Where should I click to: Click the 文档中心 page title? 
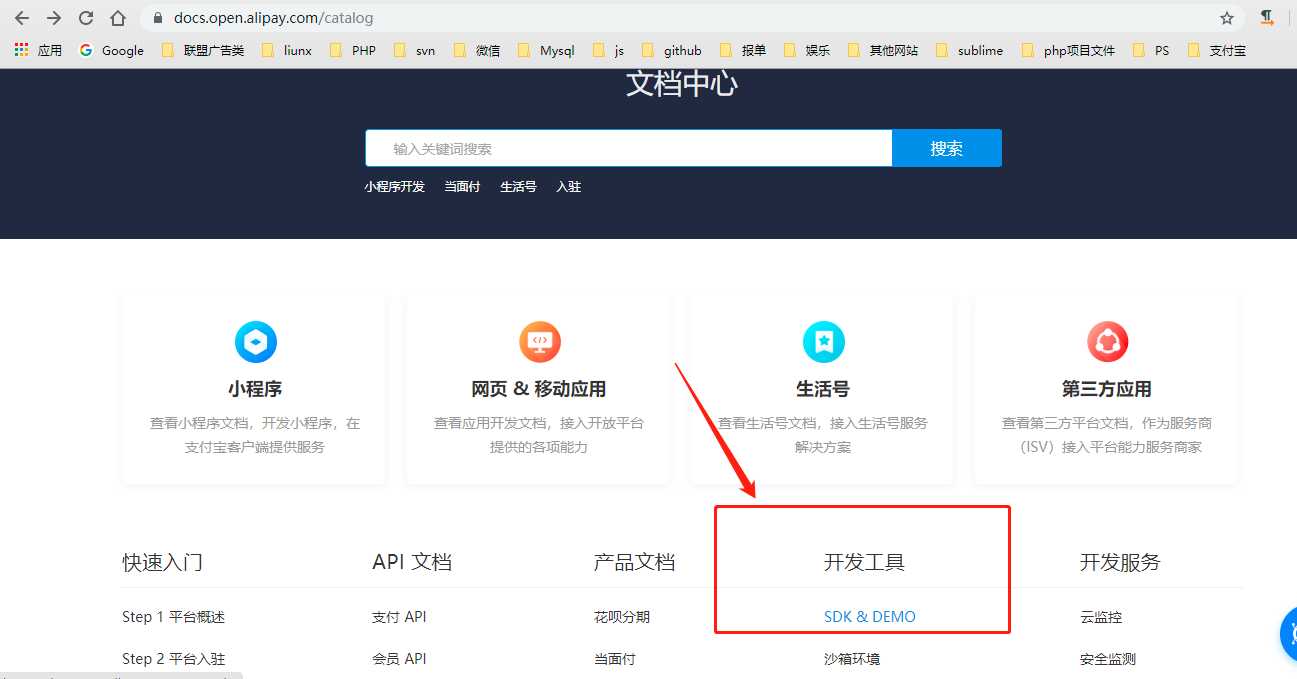click(682, 84)
